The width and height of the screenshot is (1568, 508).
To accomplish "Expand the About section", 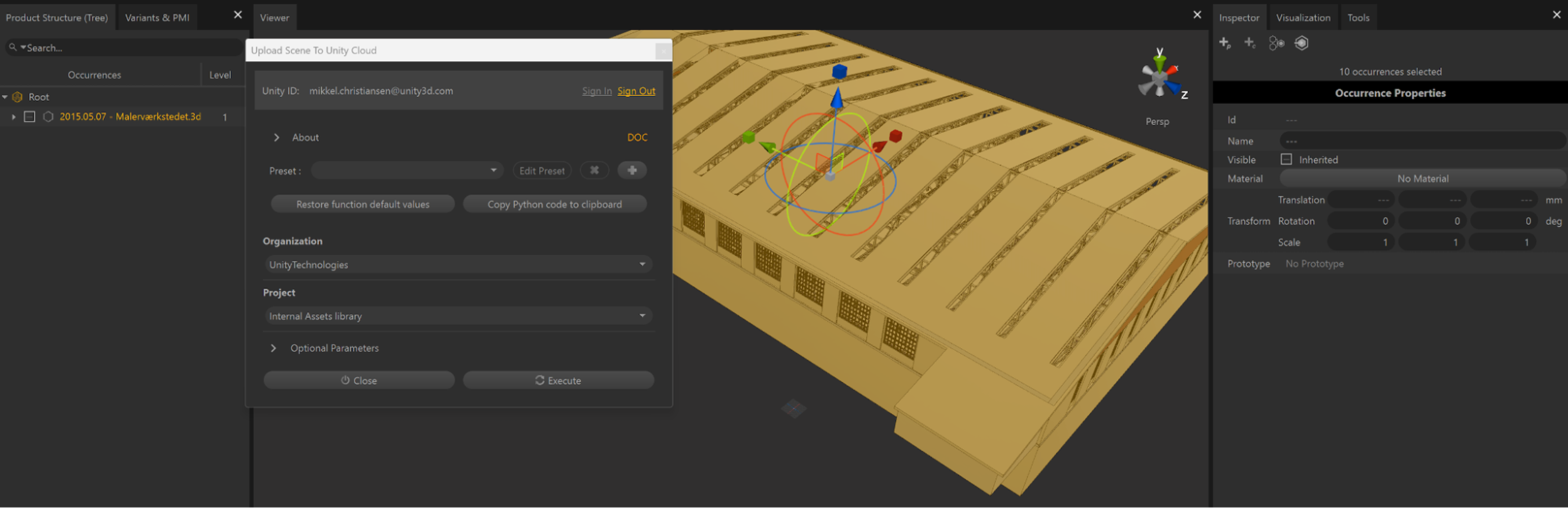I will pyautogui.click(x=276, y=137).
